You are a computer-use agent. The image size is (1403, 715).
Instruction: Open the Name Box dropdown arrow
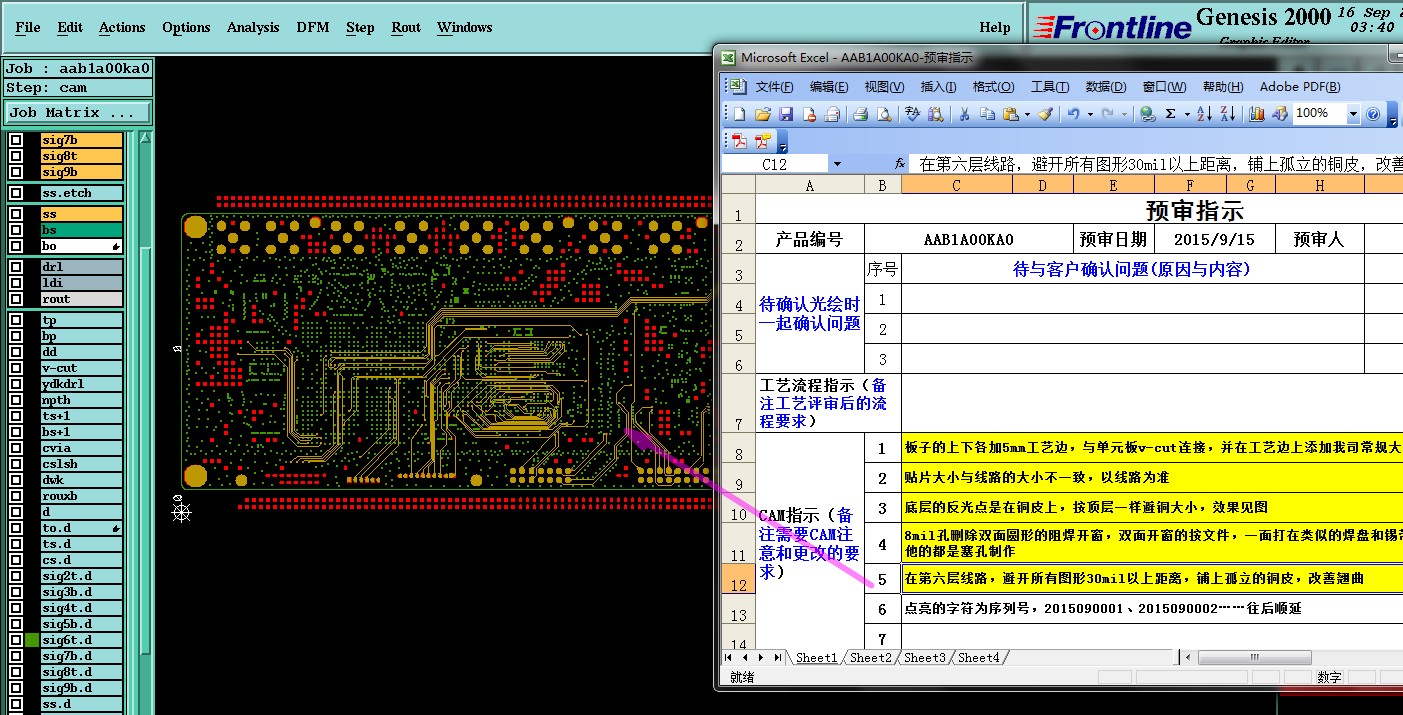click(x=837, y=164)
